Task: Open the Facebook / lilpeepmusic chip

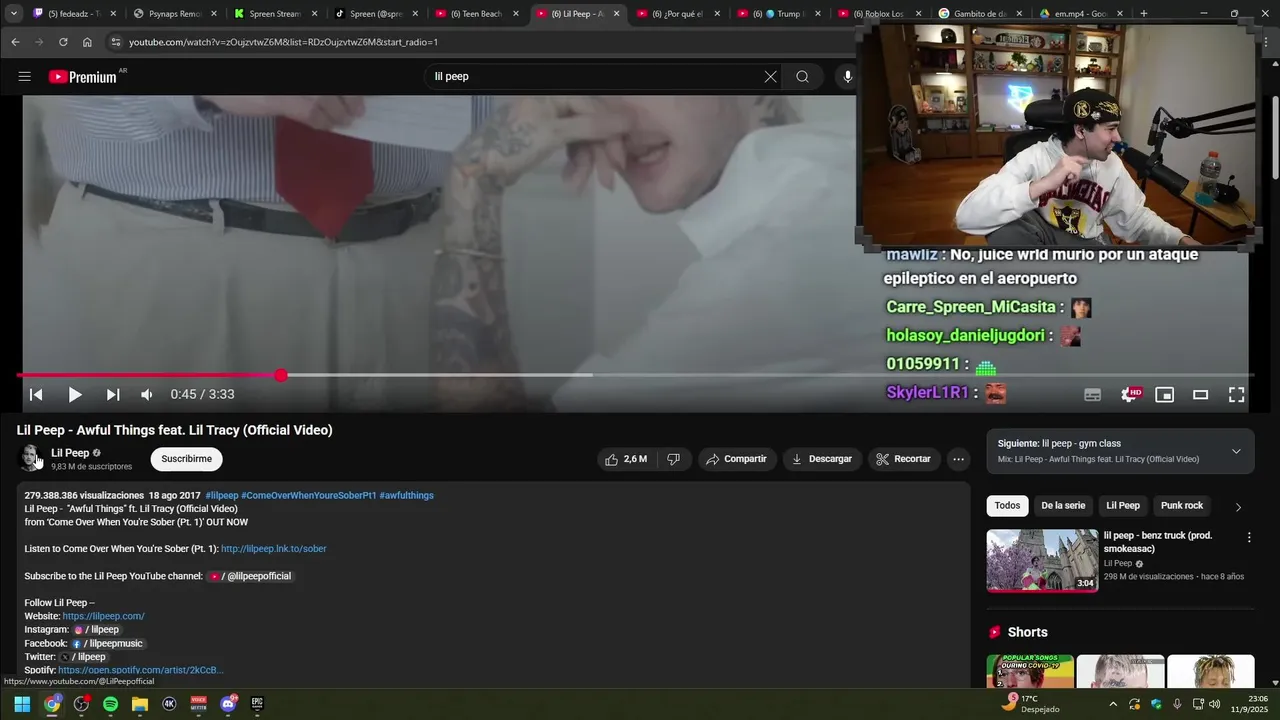Action: pos(107,644)
